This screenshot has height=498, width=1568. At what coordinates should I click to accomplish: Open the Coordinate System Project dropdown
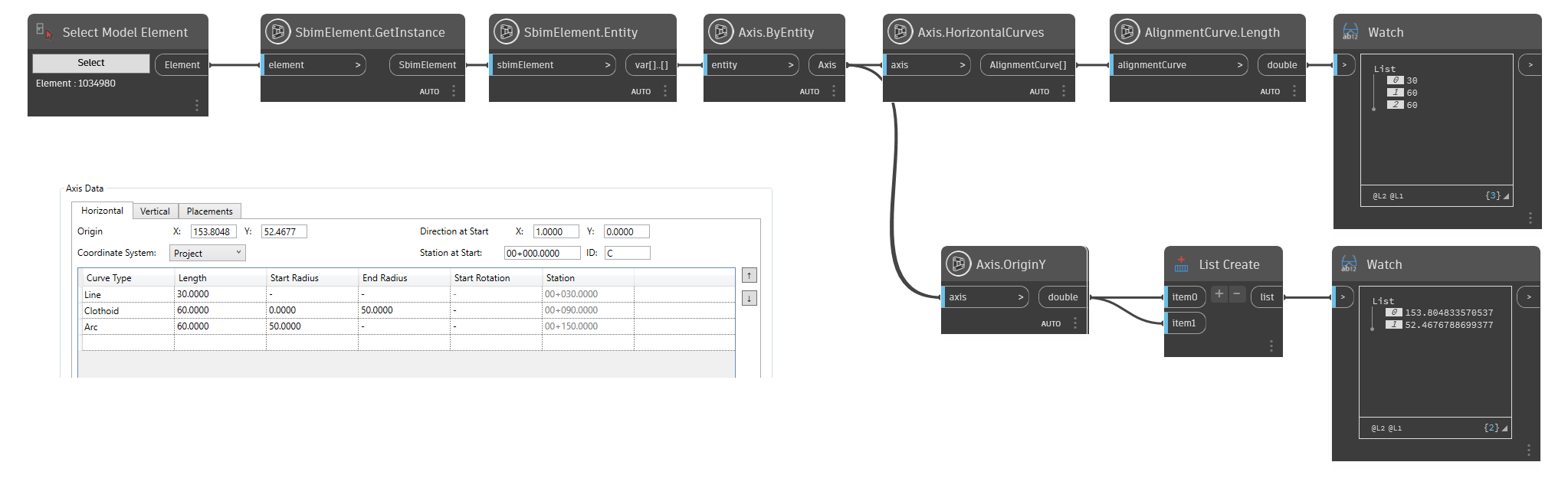[207, 253]
